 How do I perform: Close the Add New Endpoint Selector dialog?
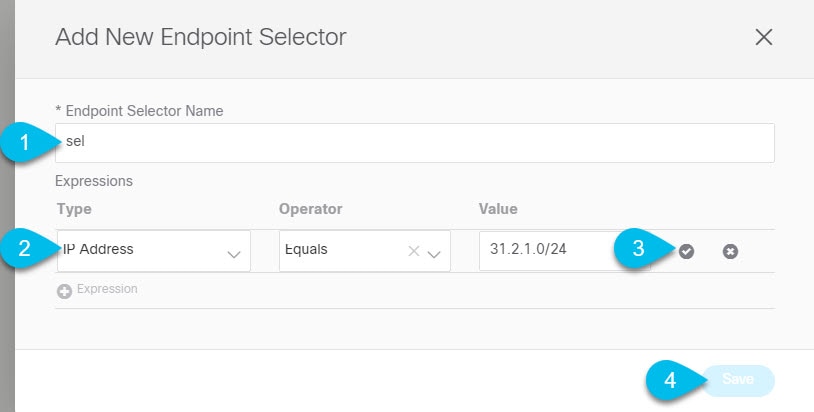tap(764, 37)
